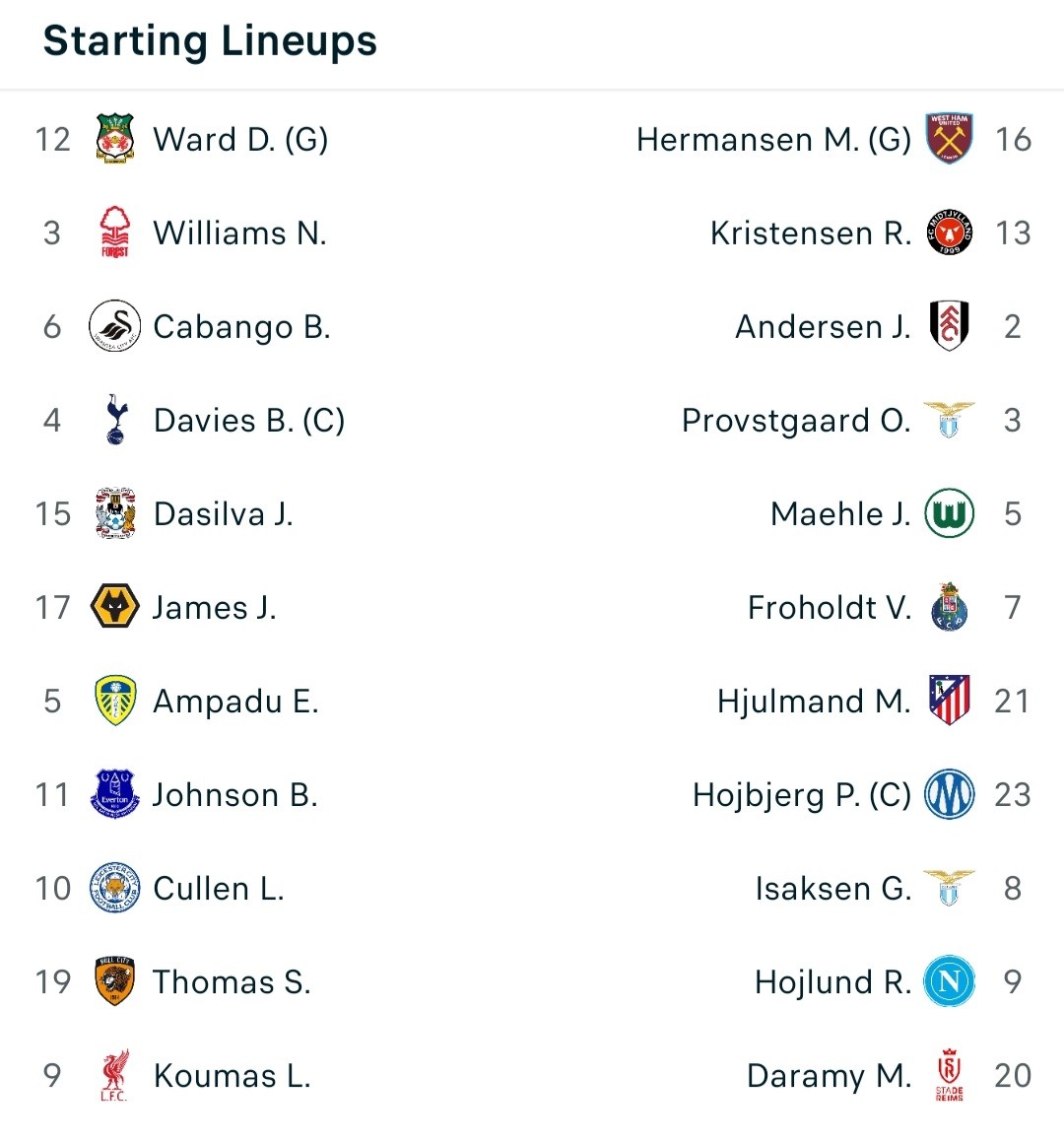Tap the West Ham United crest

(x=949, y=138)
